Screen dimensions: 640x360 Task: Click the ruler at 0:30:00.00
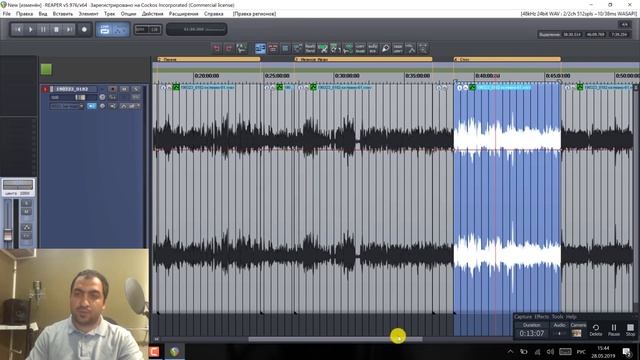347,76
